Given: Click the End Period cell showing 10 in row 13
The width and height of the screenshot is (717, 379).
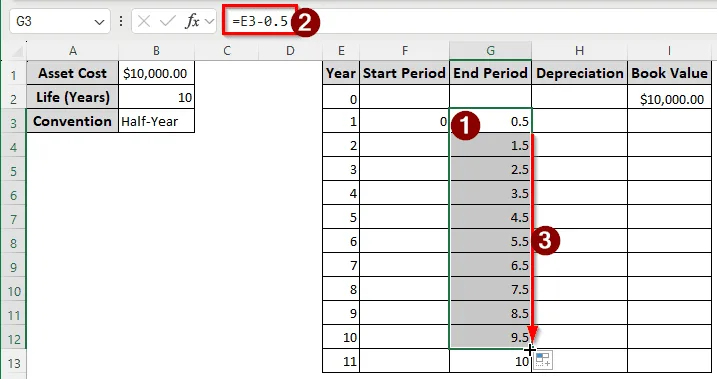Looking at the screenshot, I should tap(491, 361).
